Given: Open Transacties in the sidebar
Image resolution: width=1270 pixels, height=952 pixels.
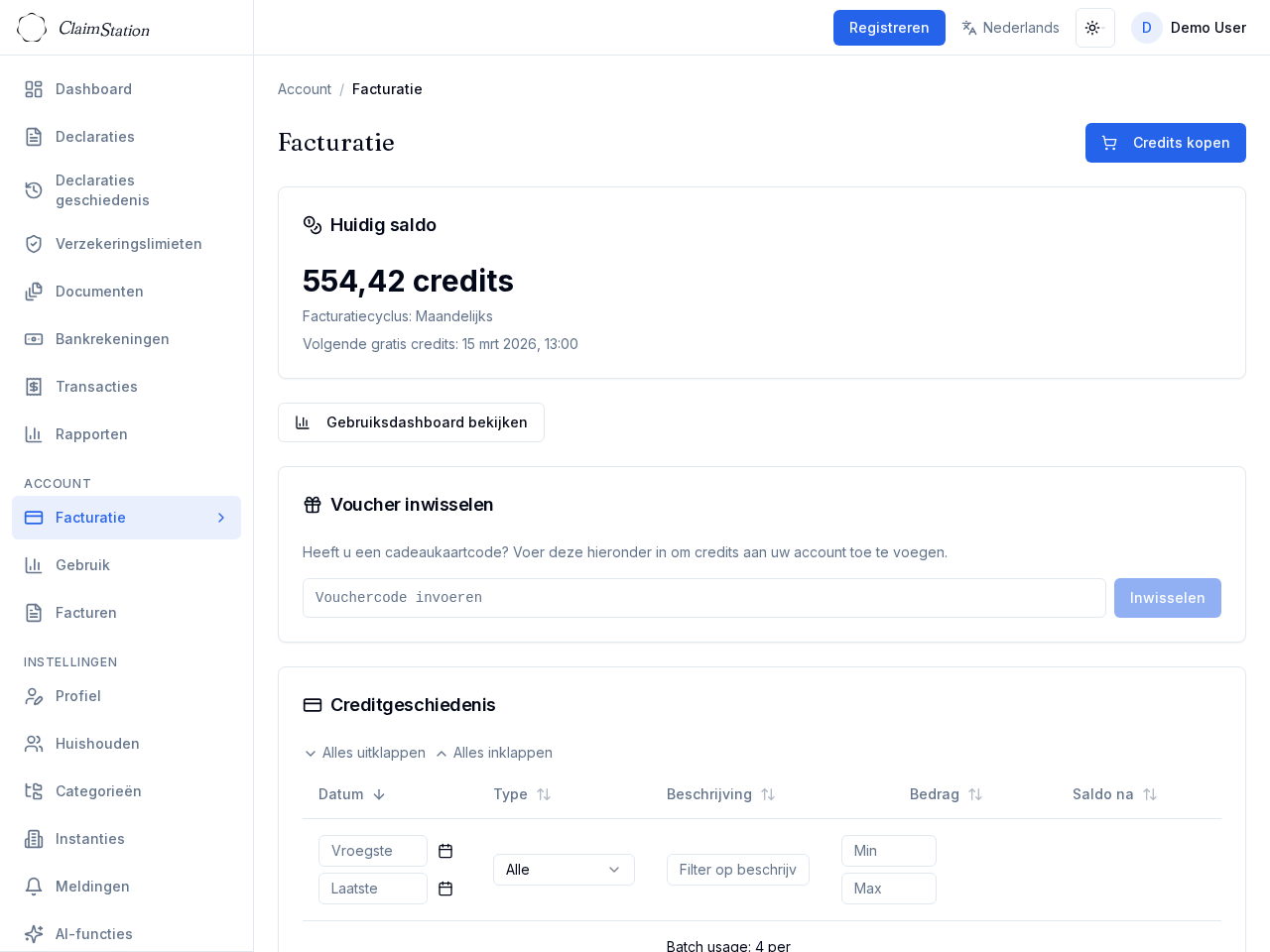Looking at the screenshot, I should click(x=96, y=387).
